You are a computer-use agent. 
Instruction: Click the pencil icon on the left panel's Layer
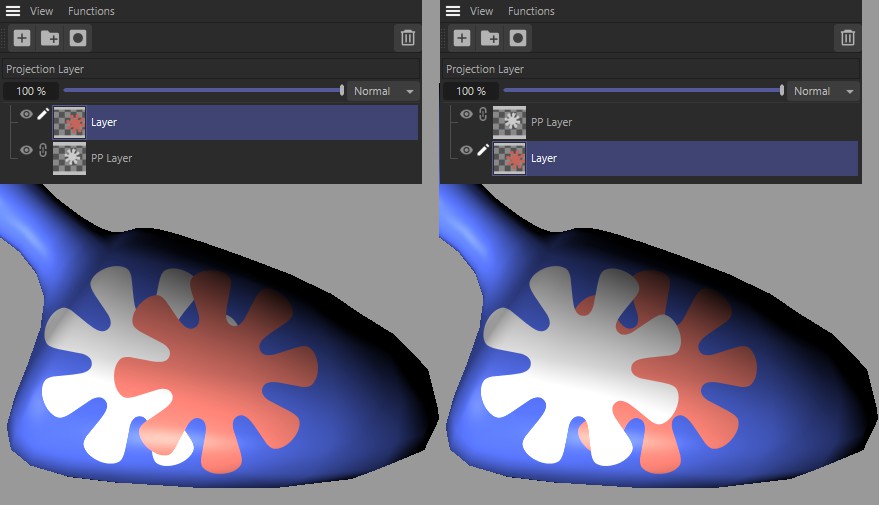click(x=43, y=114)
